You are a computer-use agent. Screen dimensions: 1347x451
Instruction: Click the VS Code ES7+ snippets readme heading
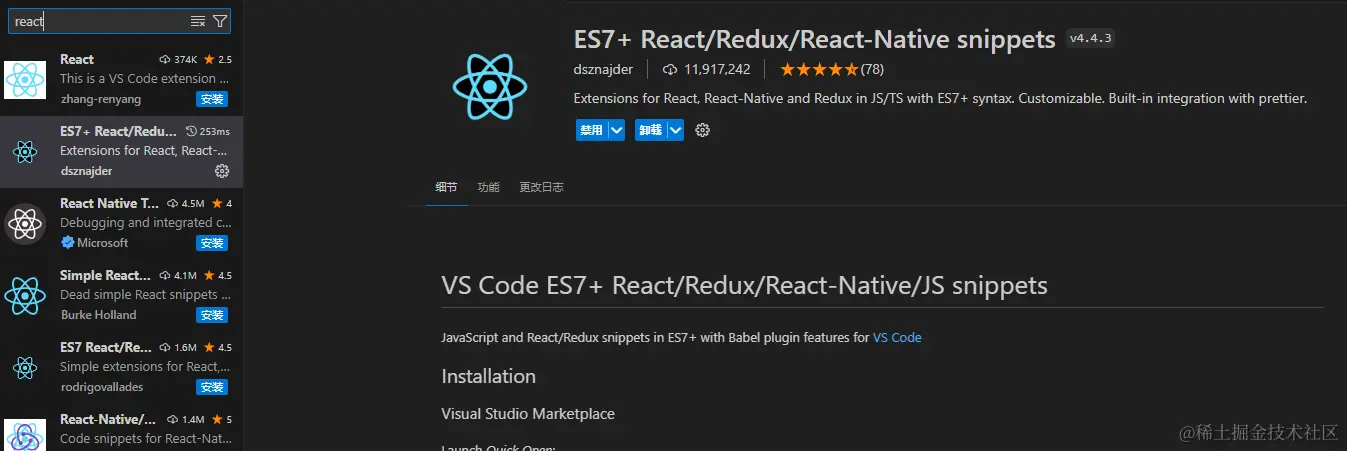point(744,285)
